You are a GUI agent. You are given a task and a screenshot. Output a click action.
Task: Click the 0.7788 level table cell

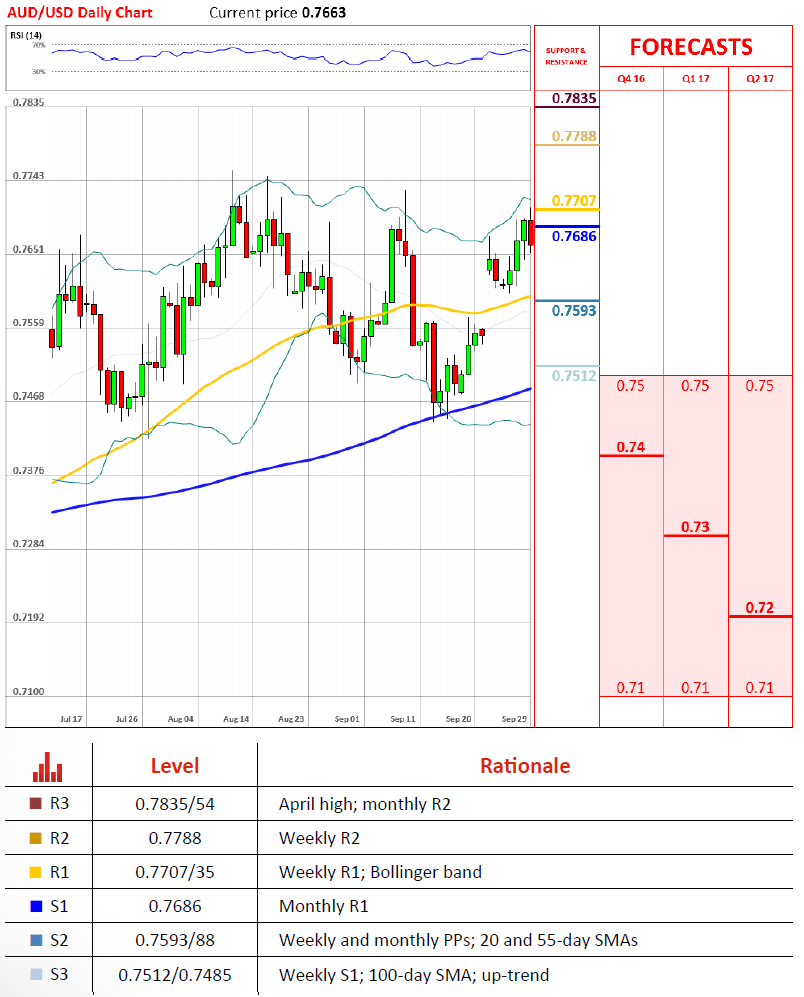pos(175,838)
